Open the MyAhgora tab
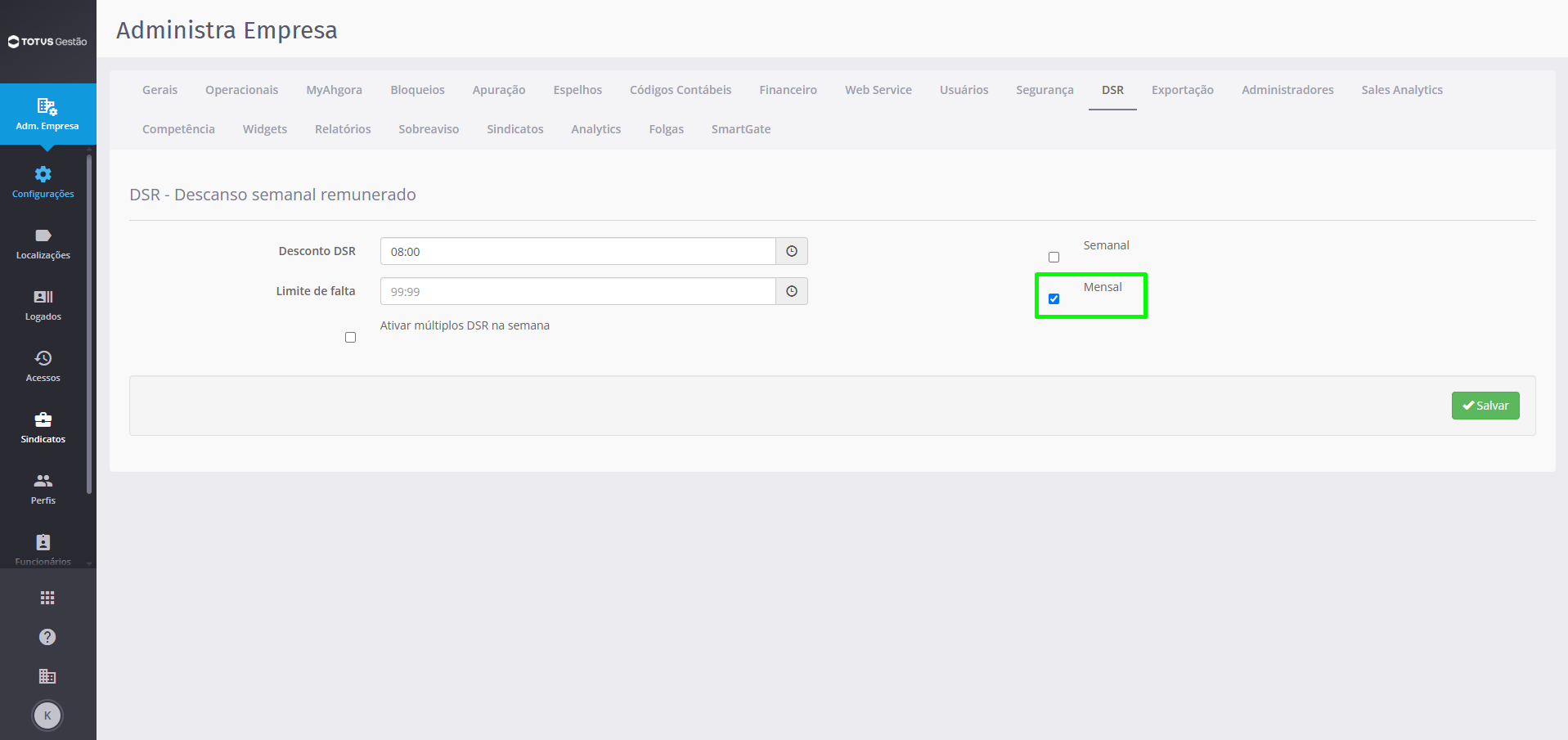Screen dimensions: 1568x740 tap(334, 90)
